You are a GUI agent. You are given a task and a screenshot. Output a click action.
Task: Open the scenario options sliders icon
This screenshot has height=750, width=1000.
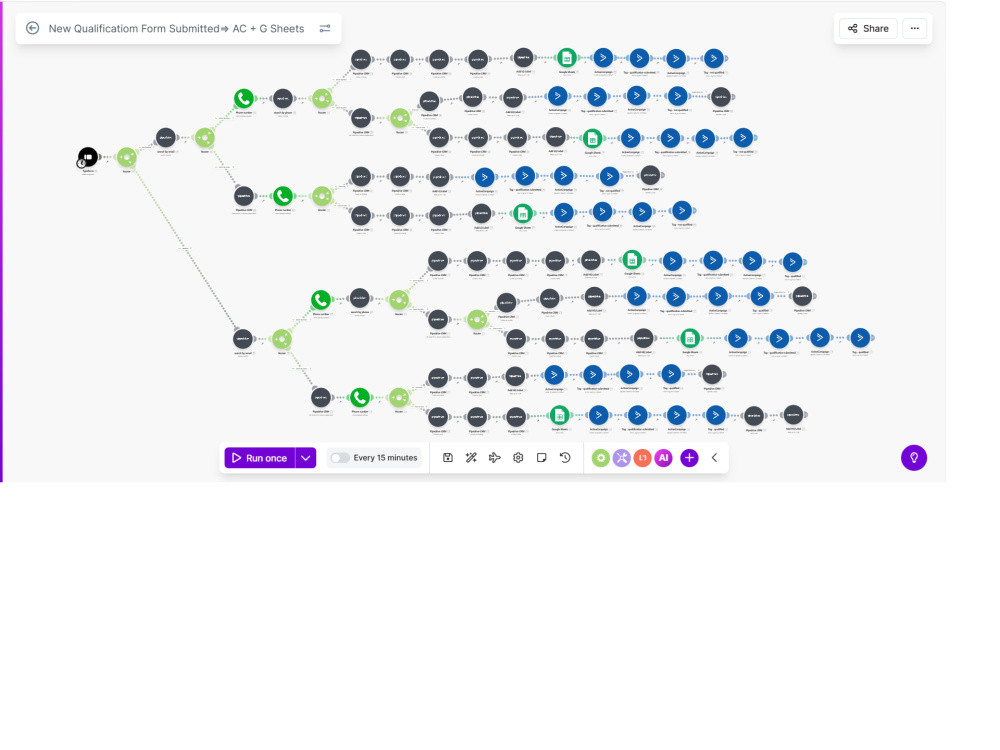[325, 28]
